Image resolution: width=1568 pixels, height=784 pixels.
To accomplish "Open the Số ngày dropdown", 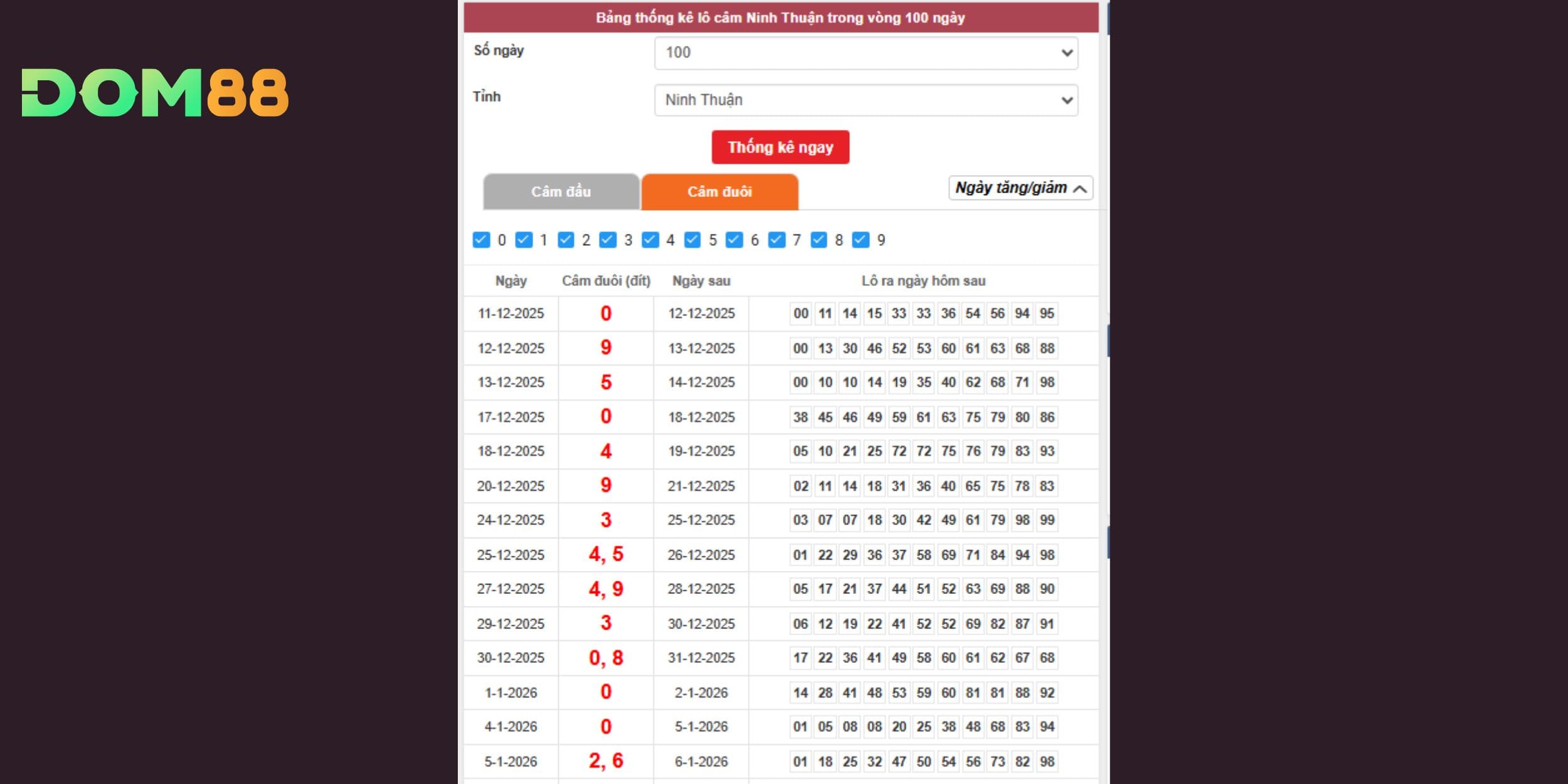I will point(866,53).
